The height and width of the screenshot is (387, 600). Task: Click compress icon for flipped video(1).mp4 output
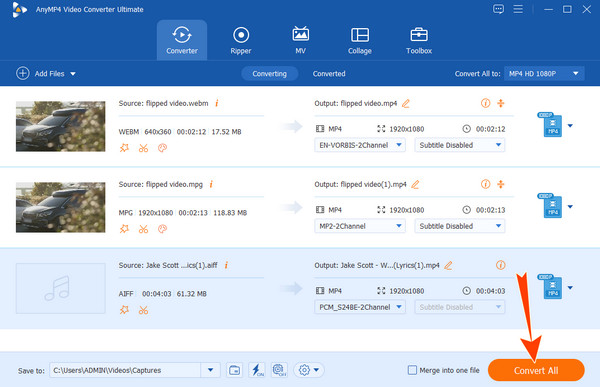[x=501, y=184]
